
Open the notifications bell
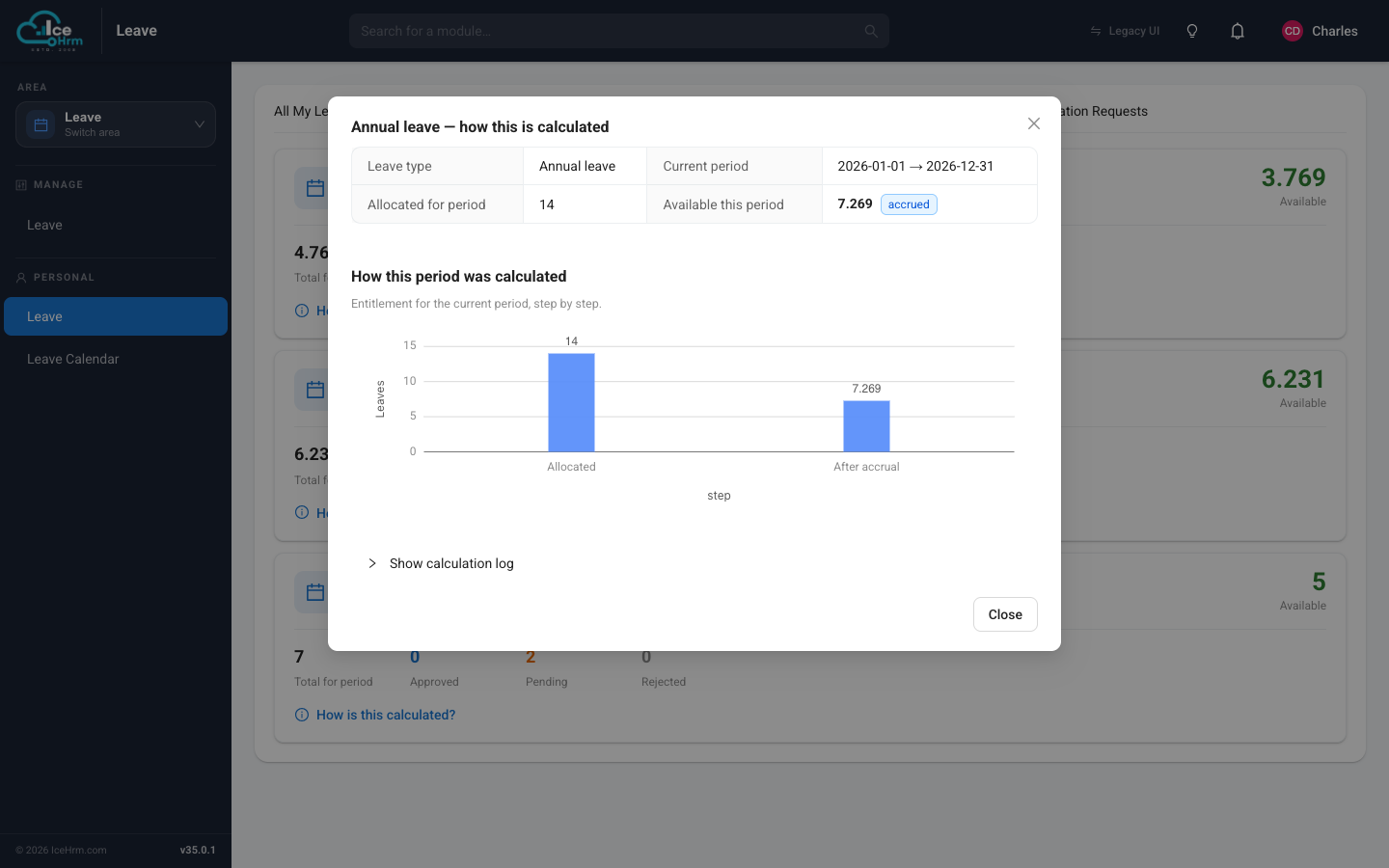coord(1238,31)
